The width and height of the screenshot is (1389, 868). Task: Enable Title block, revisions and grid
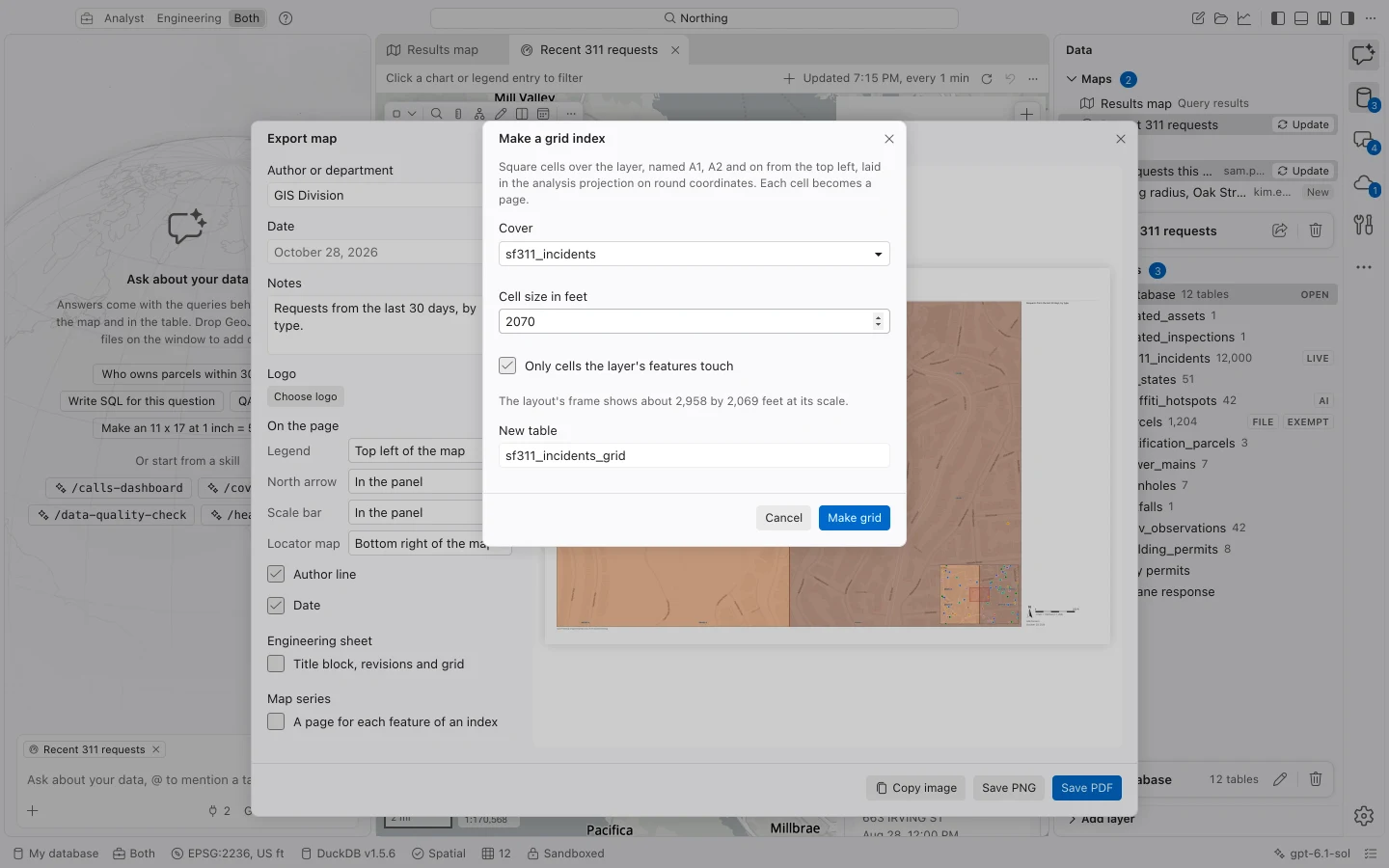coord(276,664)
